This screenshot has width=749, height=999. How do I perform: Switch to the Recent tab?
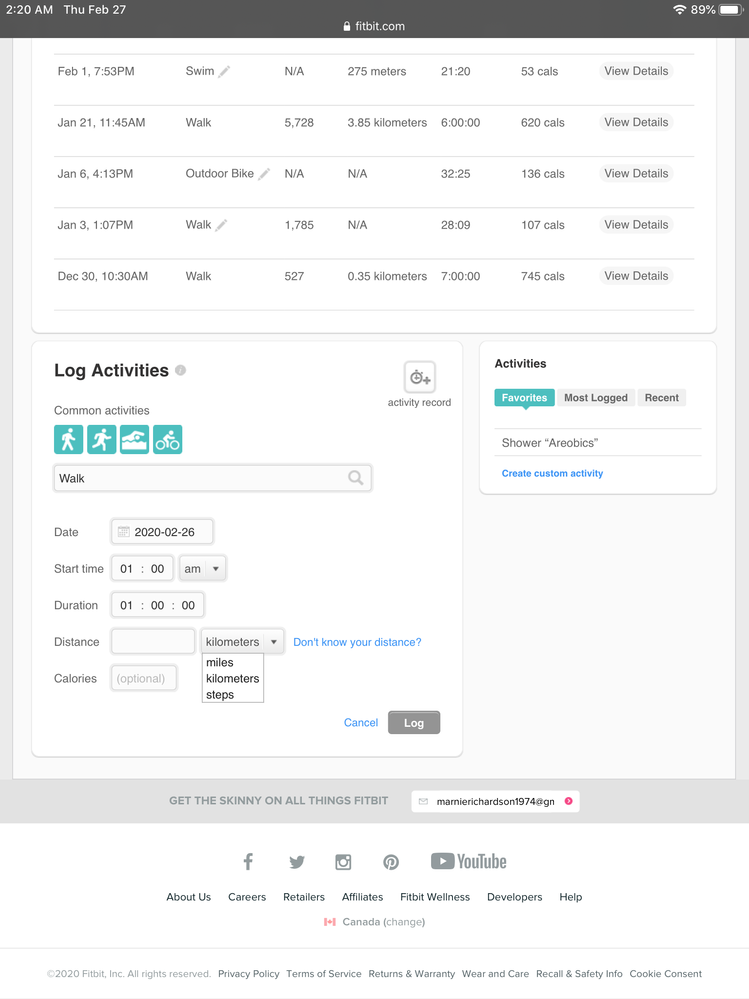pos(662,398)
